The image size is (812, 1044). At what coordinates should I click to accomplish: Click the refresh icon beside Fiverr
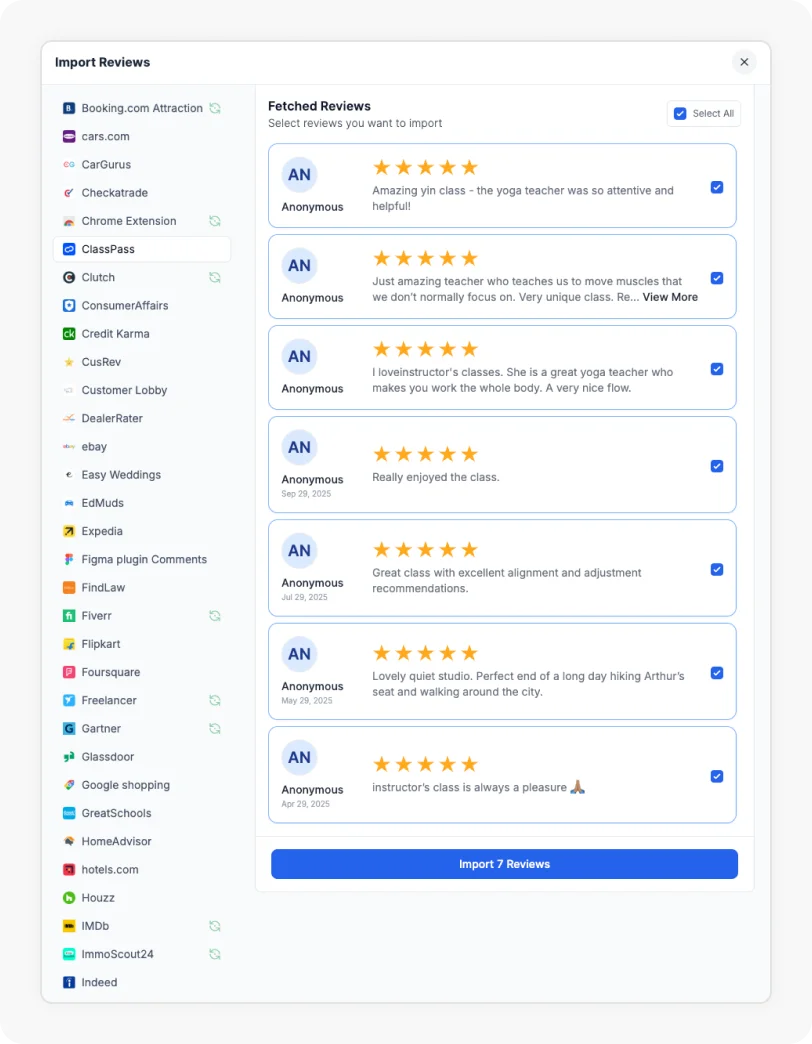(215, 616)
